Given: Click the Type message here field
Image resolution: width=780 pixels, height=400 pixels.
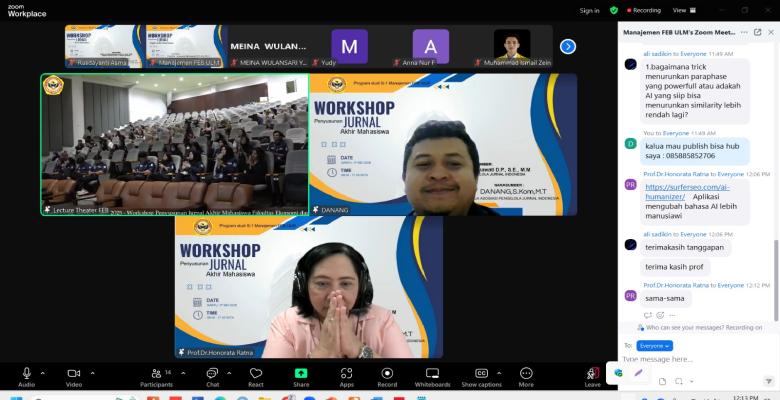Looking at the screenshot, I should coord(690,358).
